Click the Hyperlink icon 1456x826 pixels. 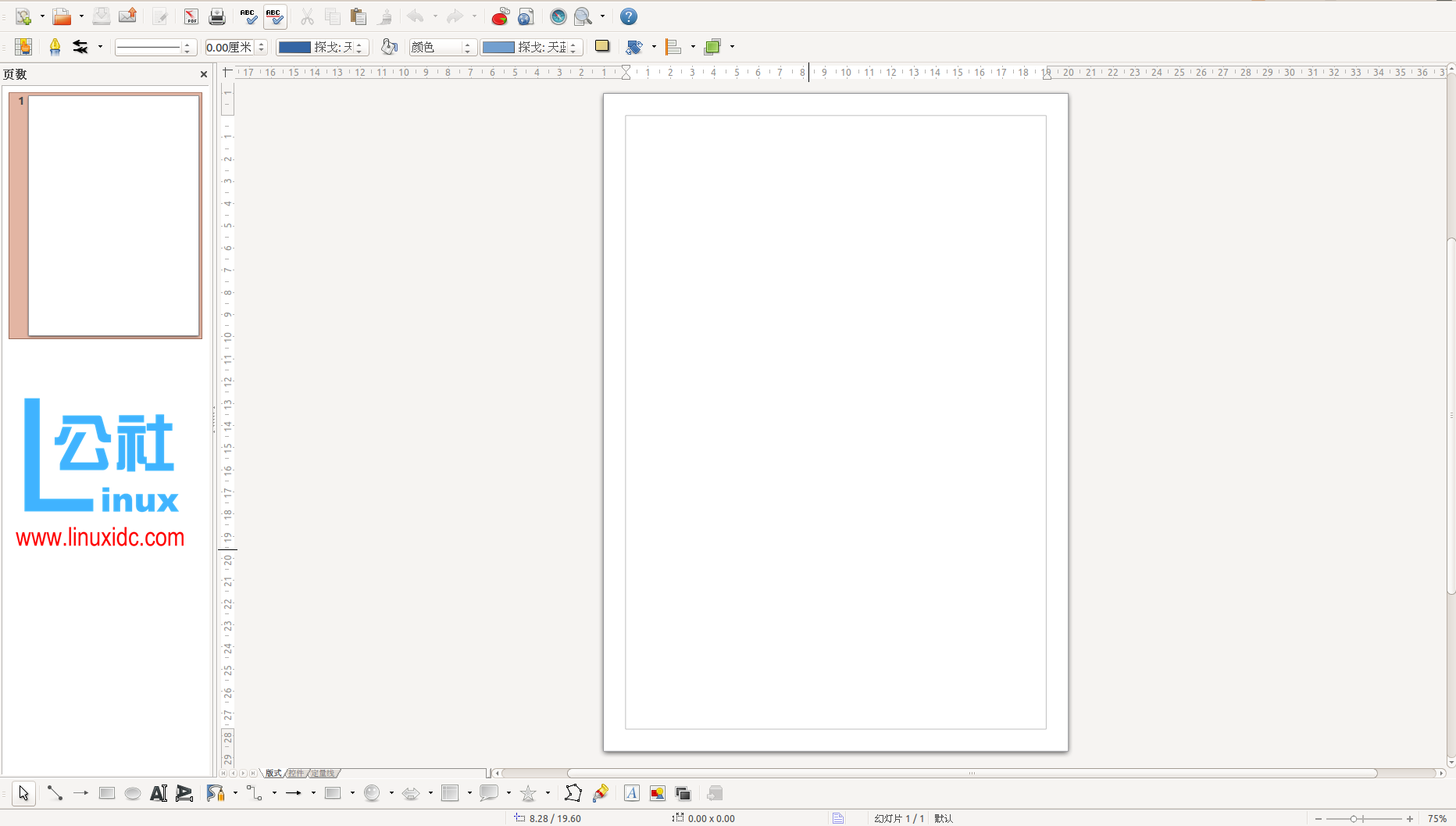tap(526, 16)
